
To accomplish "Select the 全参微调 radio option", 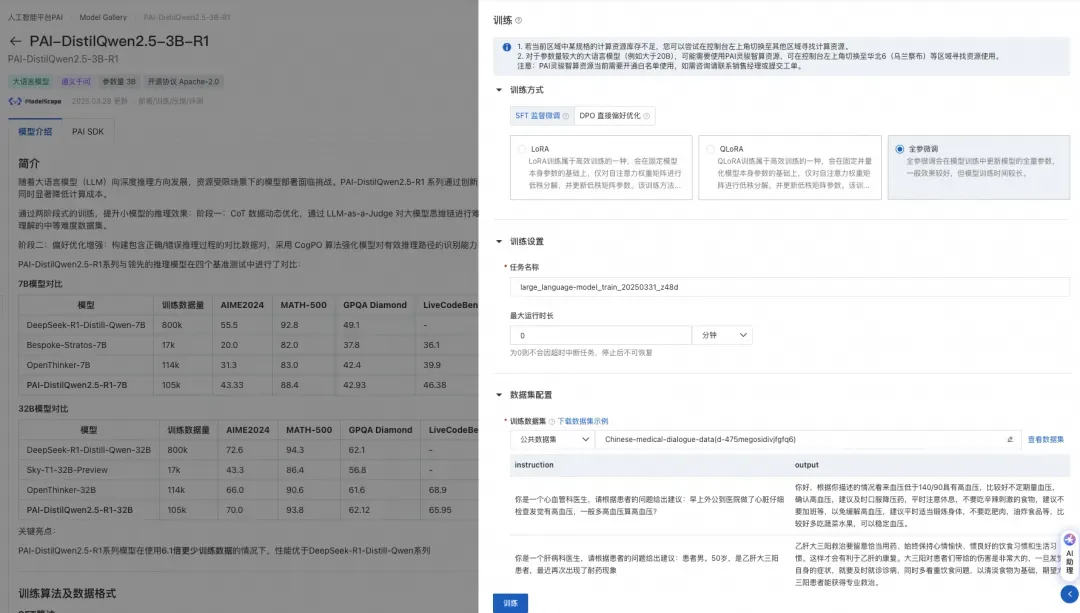I will point(900,149).
